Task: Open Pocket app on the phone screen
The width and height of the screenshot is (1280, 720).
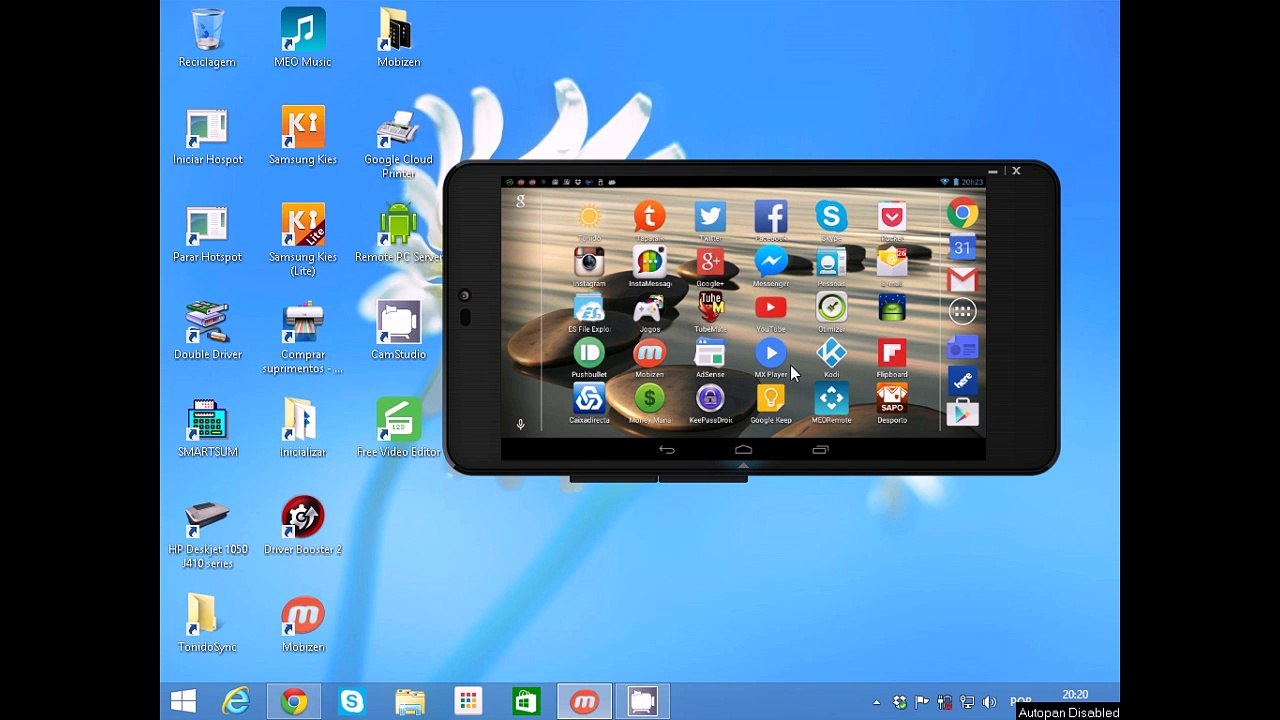Action: (892, 216)
